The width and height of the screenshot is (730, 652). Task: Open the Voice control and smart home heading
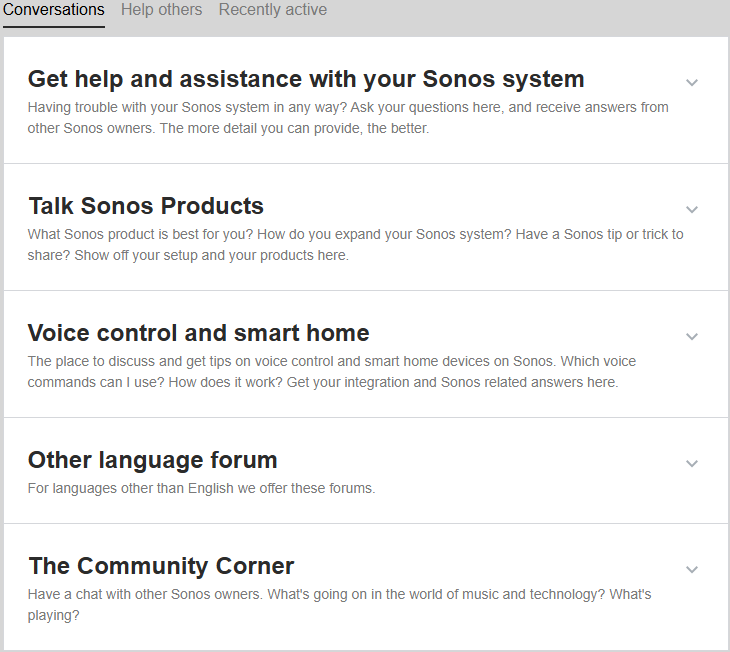[x=199, y=333]
